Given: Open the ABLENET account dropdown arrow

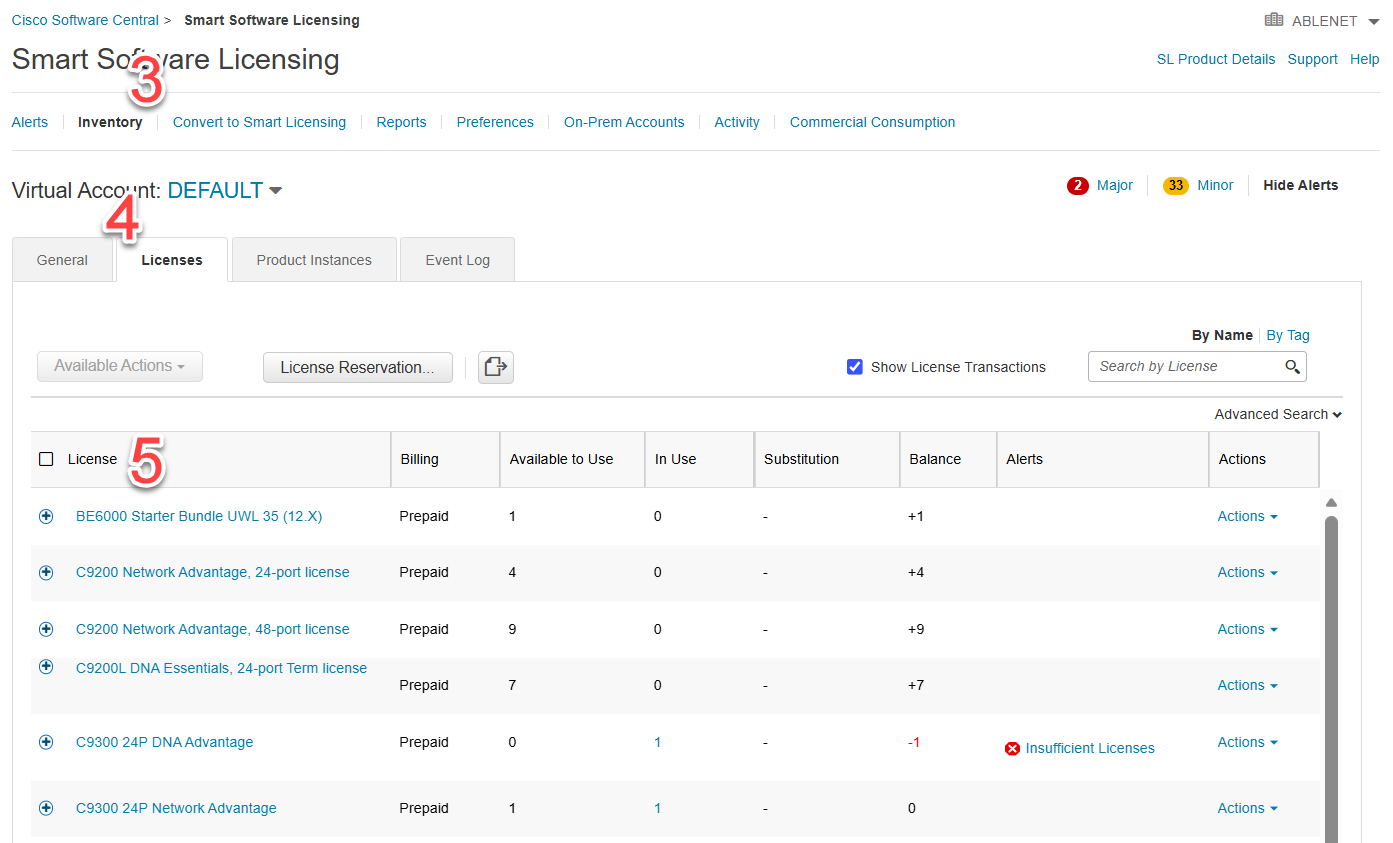Looking at the screenshot, I should coord(1374,21).
